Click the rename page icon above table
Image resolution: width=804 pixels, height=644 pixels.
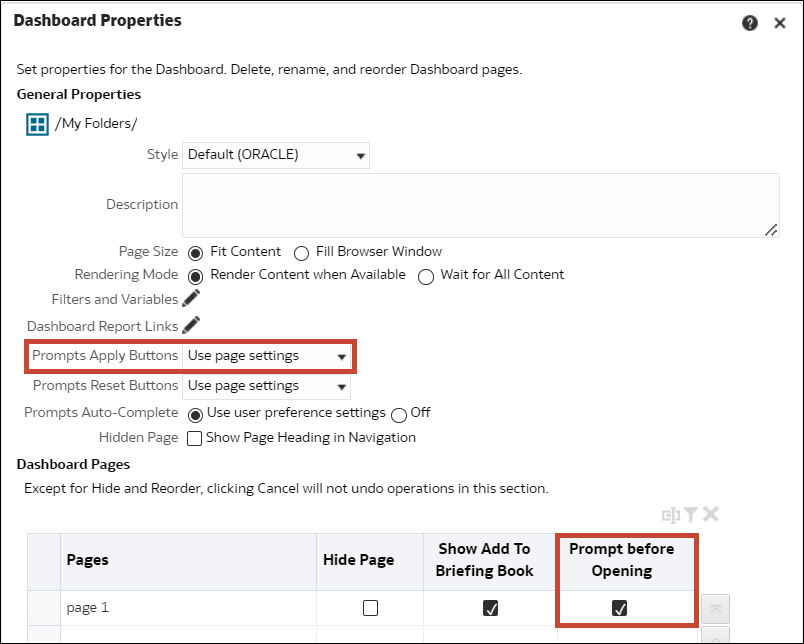[671, 515]
